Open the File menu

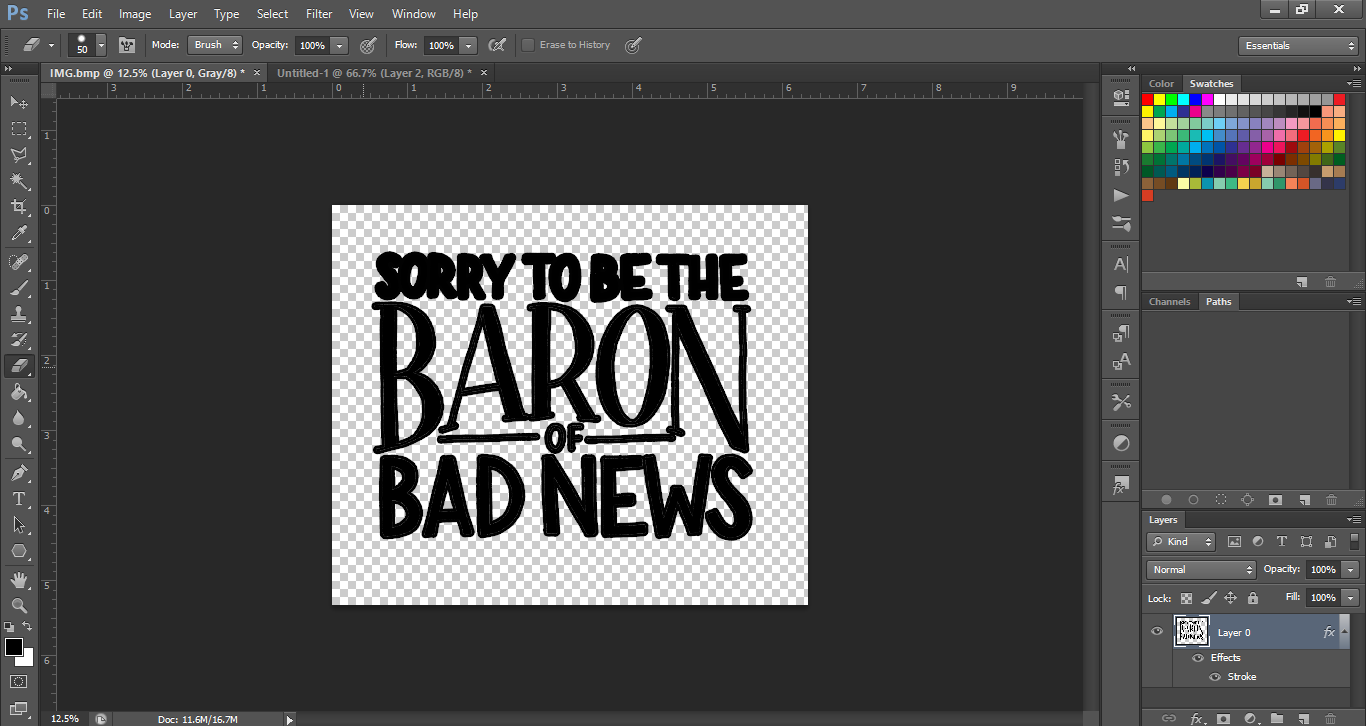coord(56,14)
